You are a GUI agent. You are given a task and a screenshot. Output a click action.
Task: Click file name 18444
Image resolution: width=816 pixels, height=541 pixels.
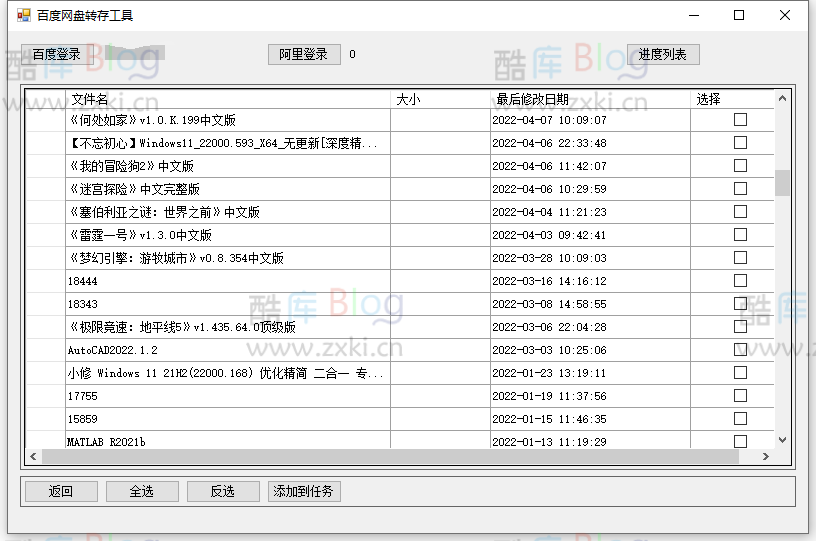click(x=82, y=281)
